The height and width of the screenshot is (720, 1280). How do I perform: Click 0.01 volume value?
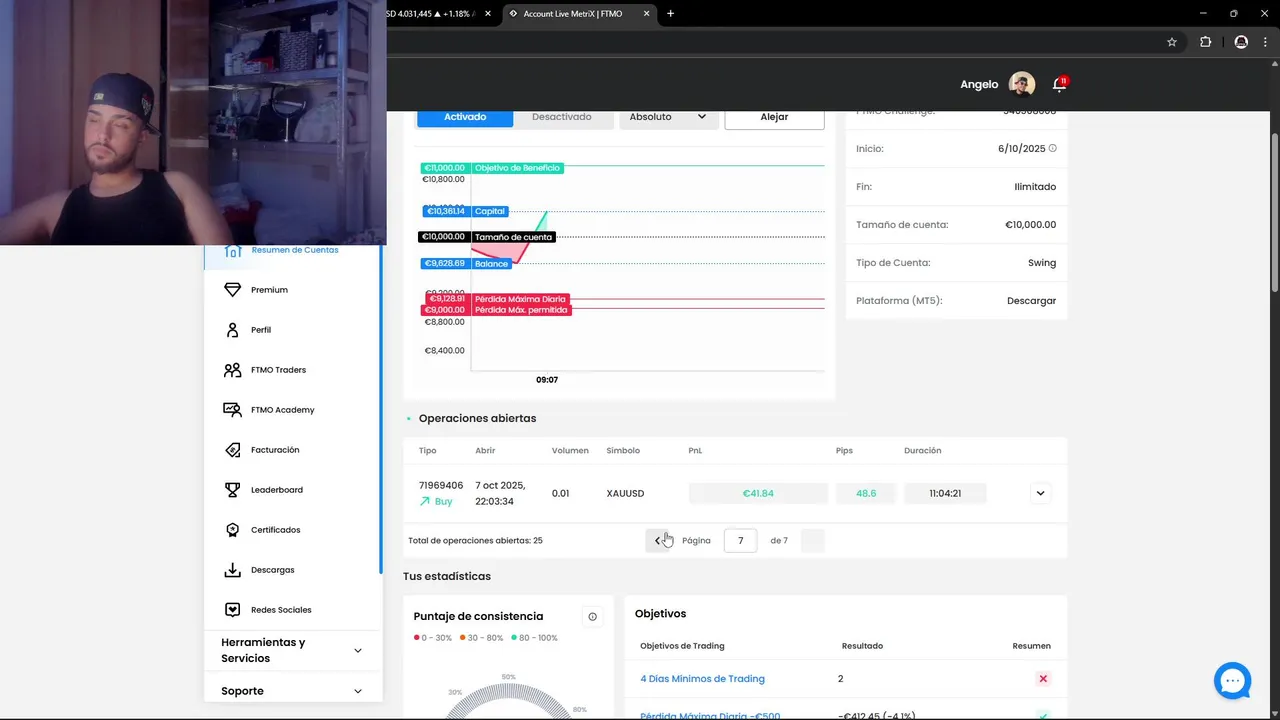[x=560, y=493]
